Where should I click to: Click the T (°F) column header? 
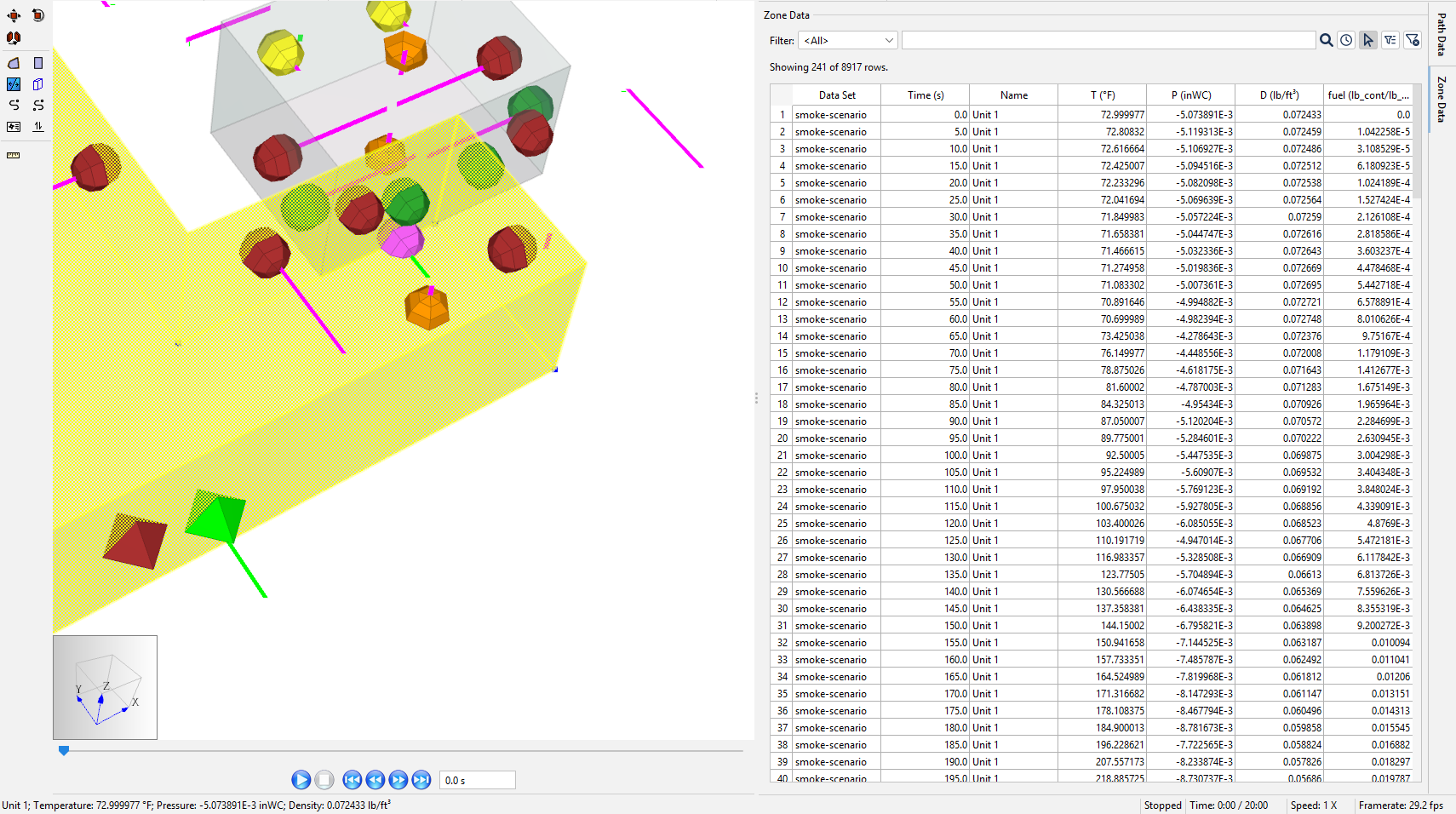point(1102,95)
